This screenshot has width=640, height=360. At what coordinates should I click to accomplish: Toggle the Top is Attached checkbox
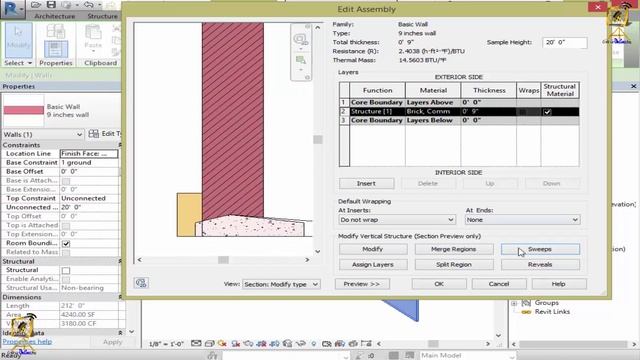click(x=66, y=225)
